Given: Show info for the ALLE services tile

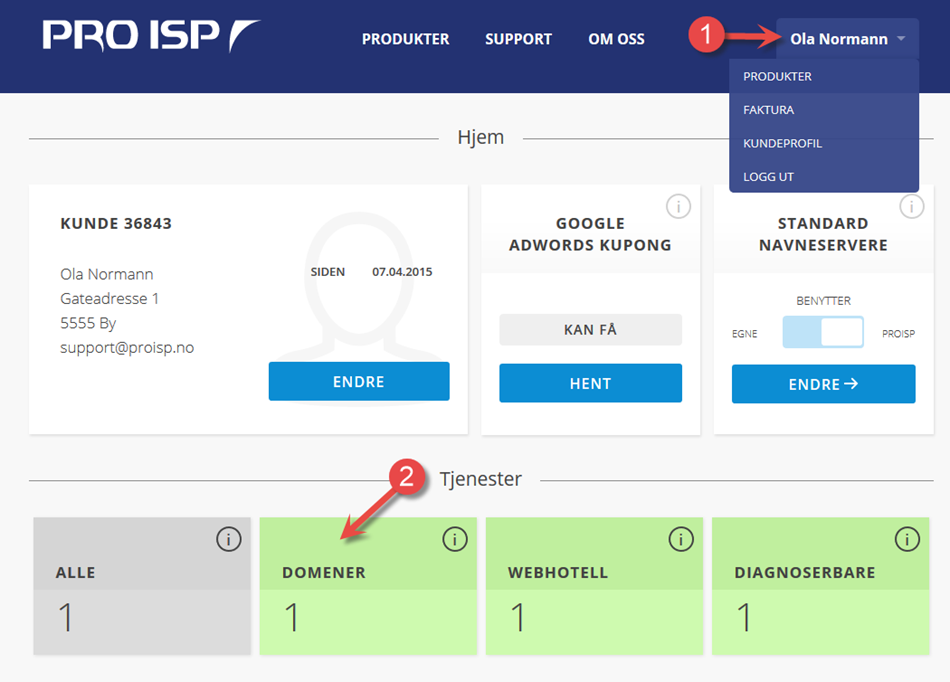Looking at the screenshot, I should (x=228, y=539).
